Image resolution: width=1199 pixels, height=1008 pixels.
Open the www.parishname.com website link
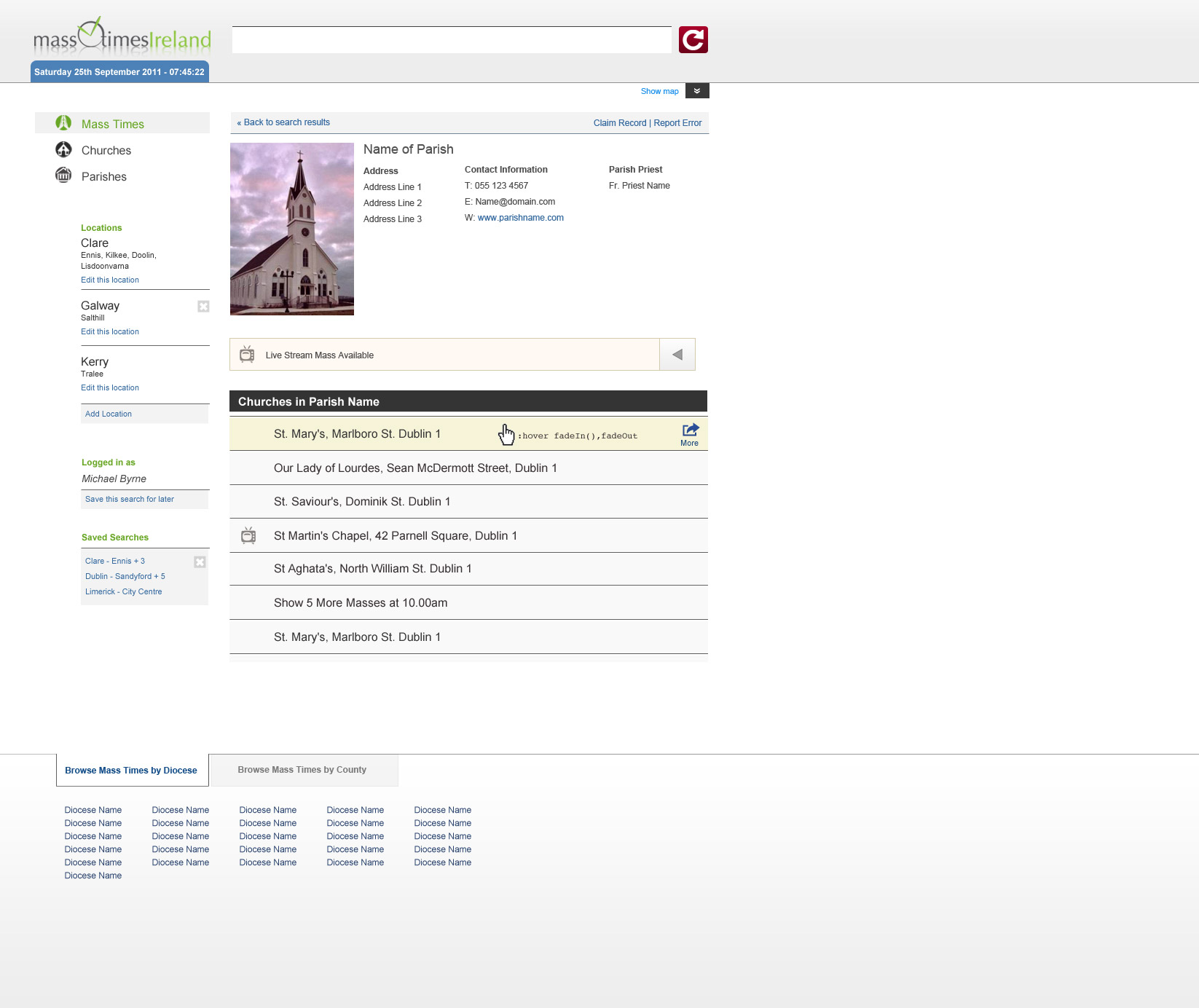(520, 218)
